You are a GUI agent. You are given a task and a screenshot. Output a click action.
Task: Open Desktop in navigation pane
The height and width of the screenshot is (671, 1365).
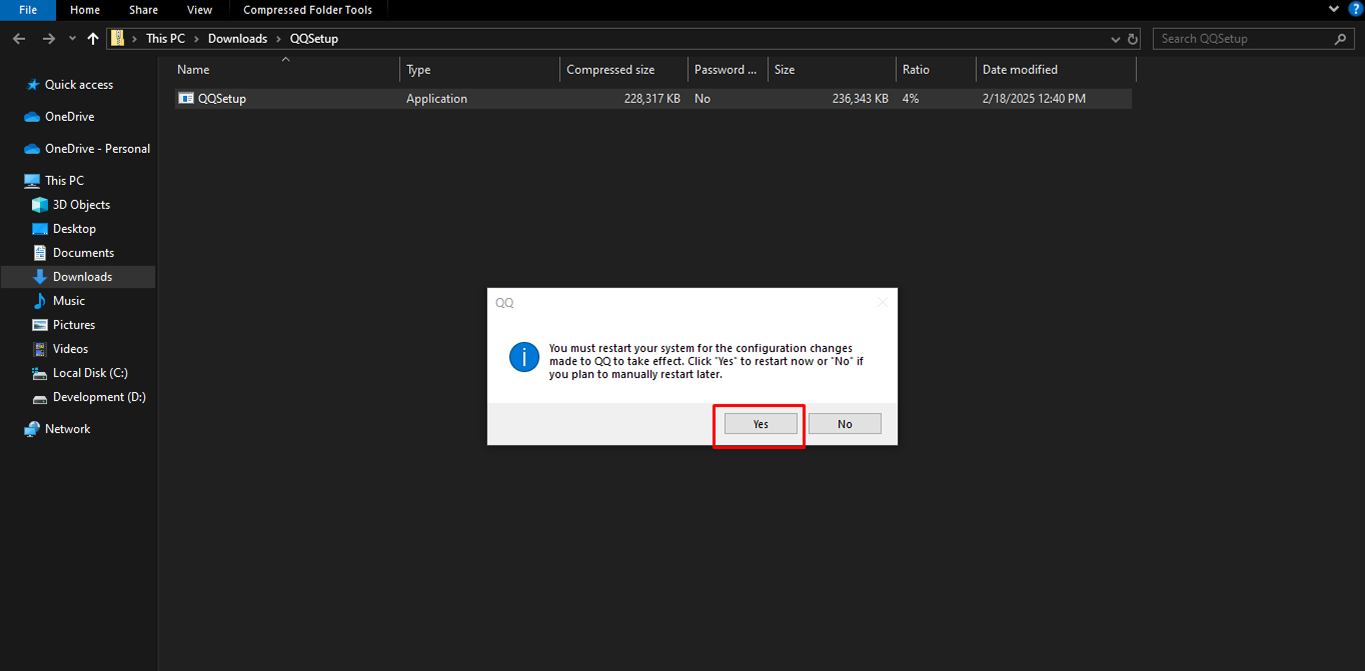click(x=74, y=229)
